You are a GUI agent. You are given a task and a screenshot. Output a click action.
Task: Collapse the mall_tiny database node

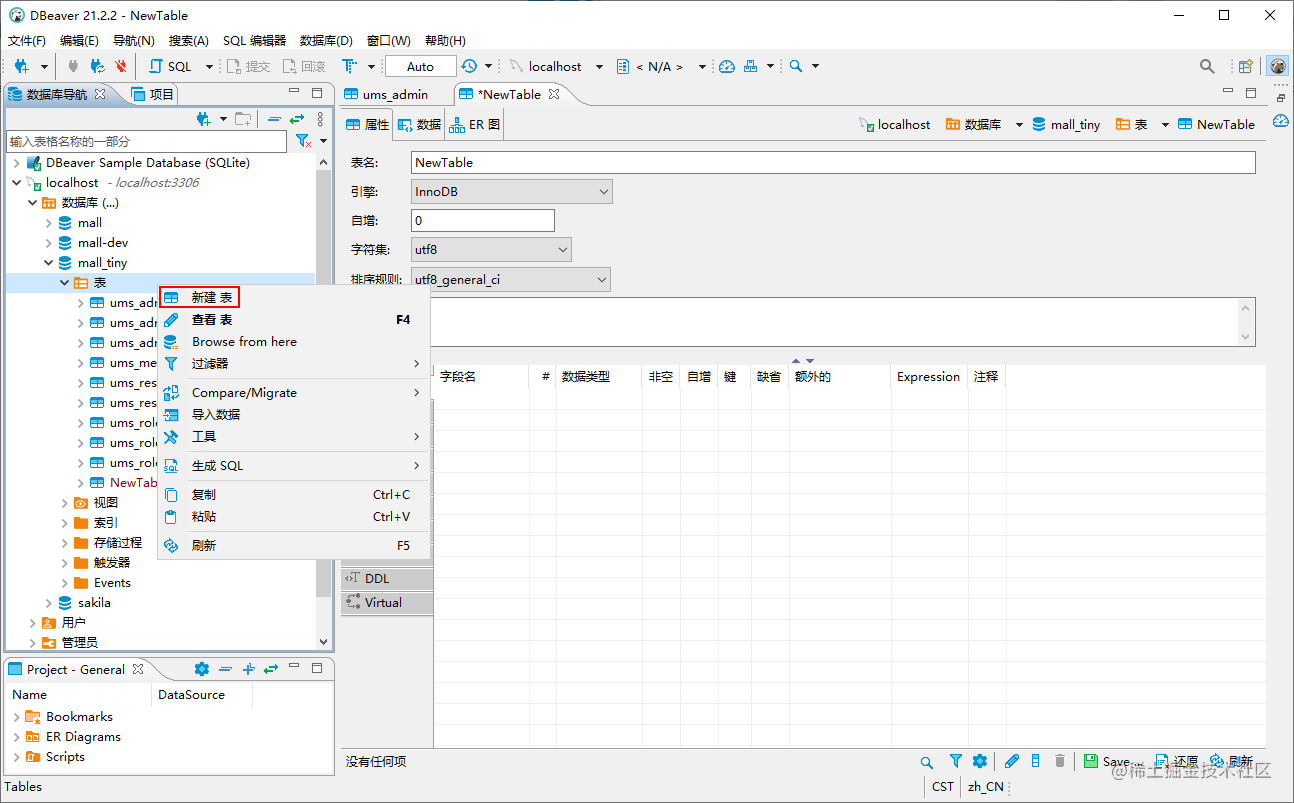(48, 263)
